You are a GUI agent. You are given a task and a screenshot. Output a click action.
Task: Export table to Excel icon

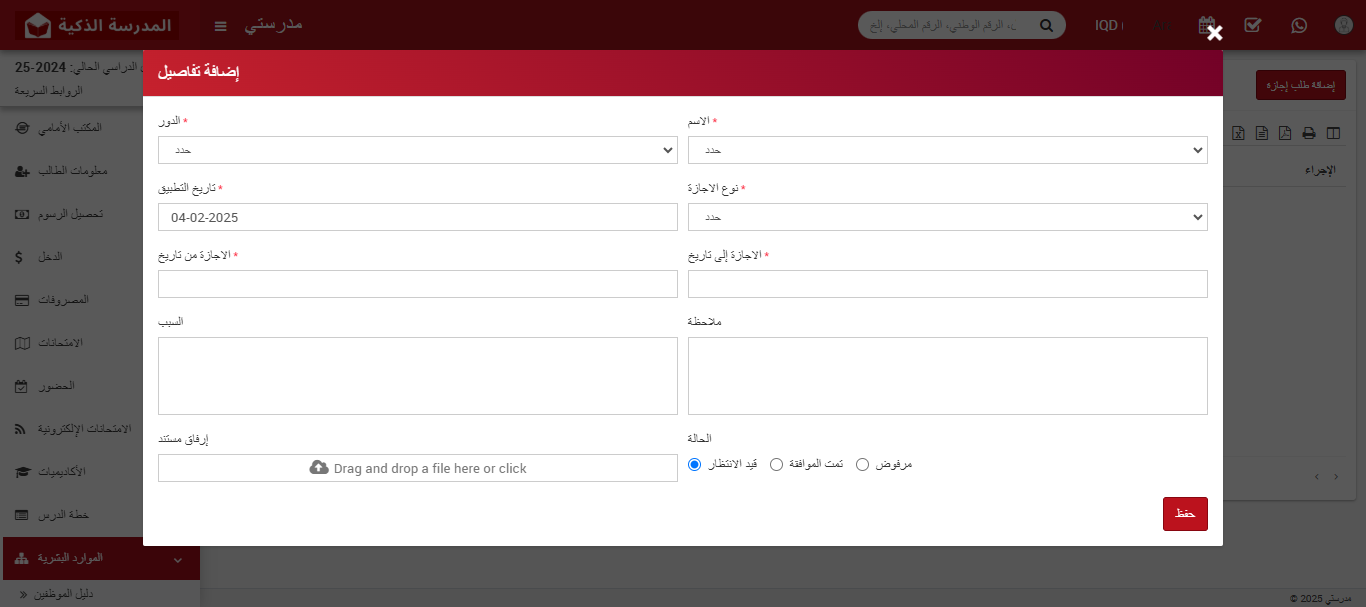pos(1238,133)
